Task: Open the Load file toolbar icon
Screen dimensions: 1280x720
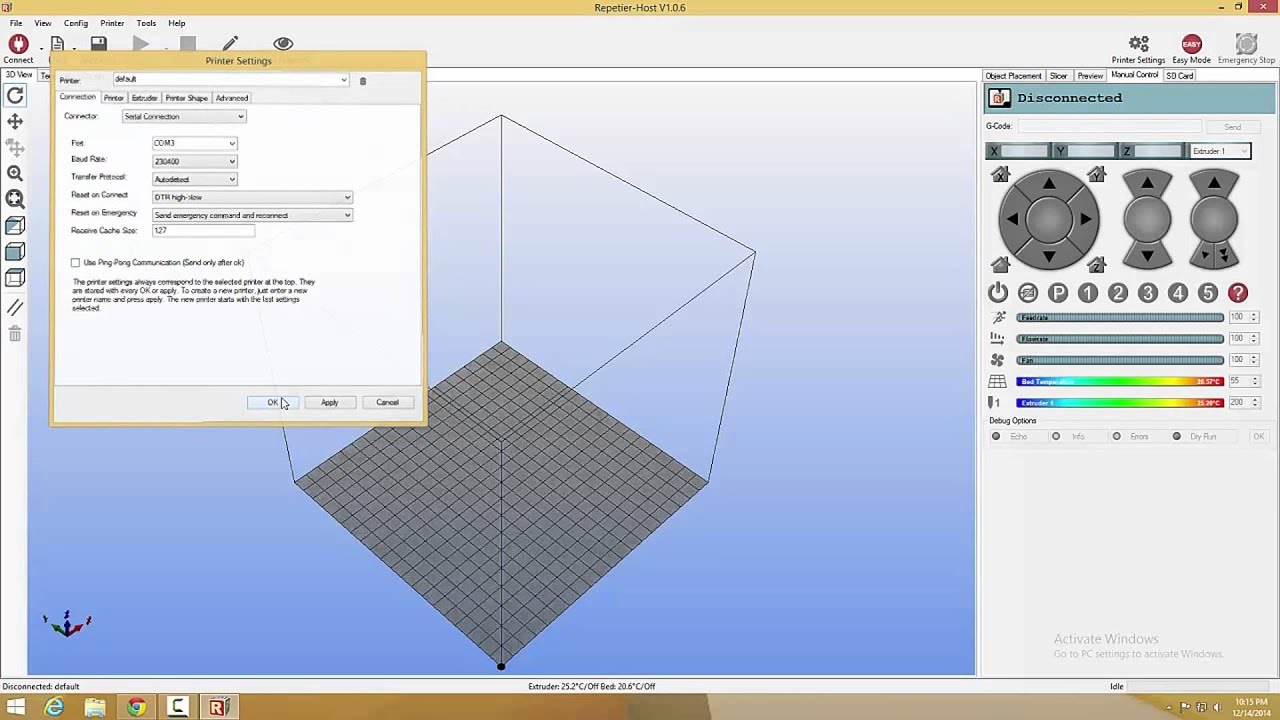Action: click(57, 44)
